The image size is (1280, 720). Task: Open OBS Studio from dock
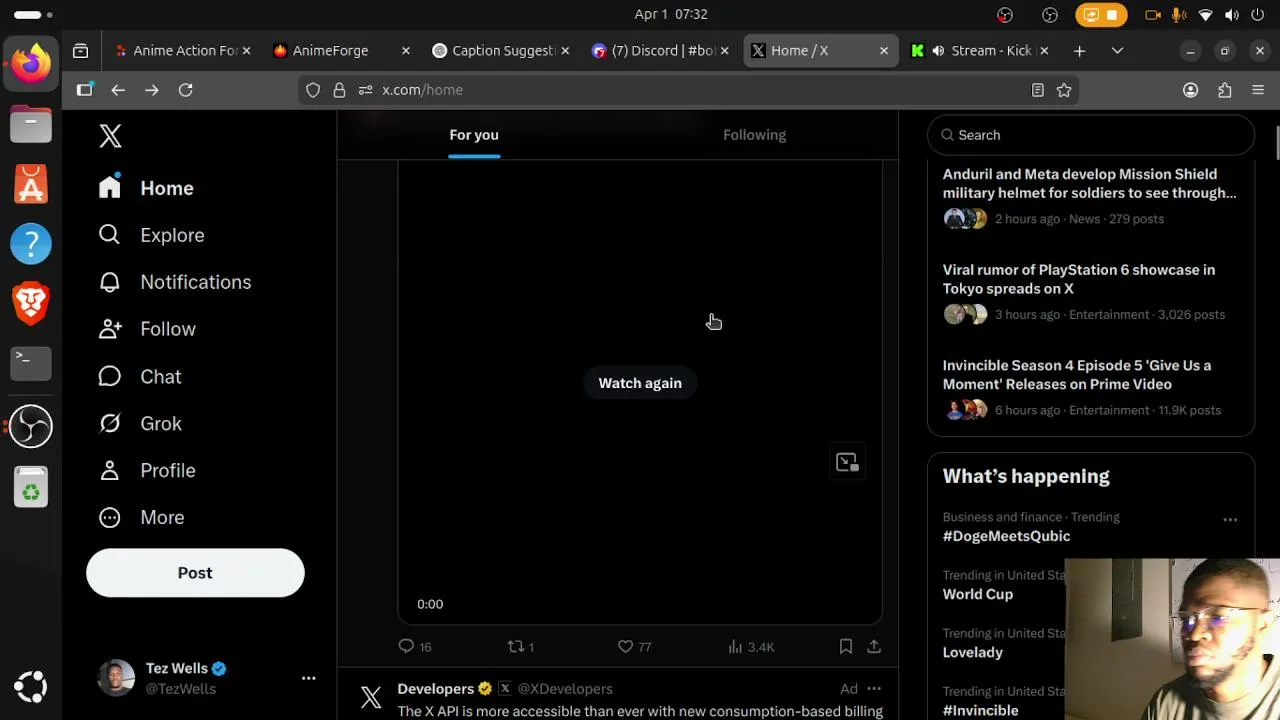pos(31,426)
